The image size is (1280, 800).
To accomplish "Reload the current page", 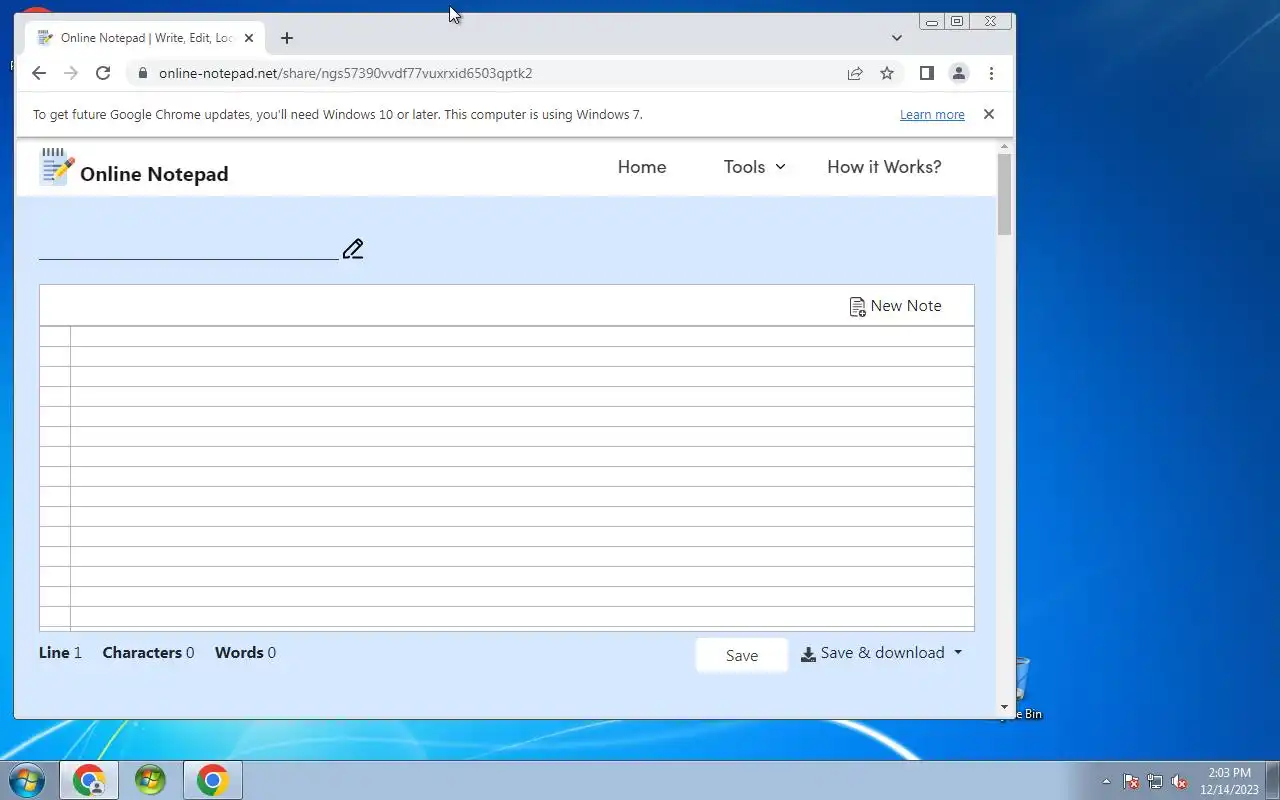I will 102,73.
